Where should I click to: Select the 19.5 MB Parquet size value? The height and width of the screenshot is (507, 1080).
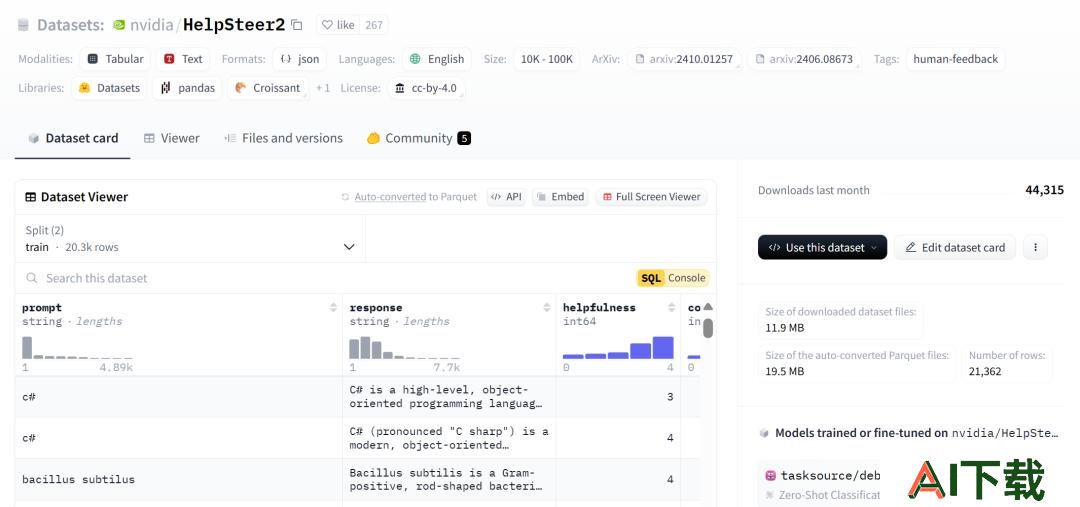point(785,371)
